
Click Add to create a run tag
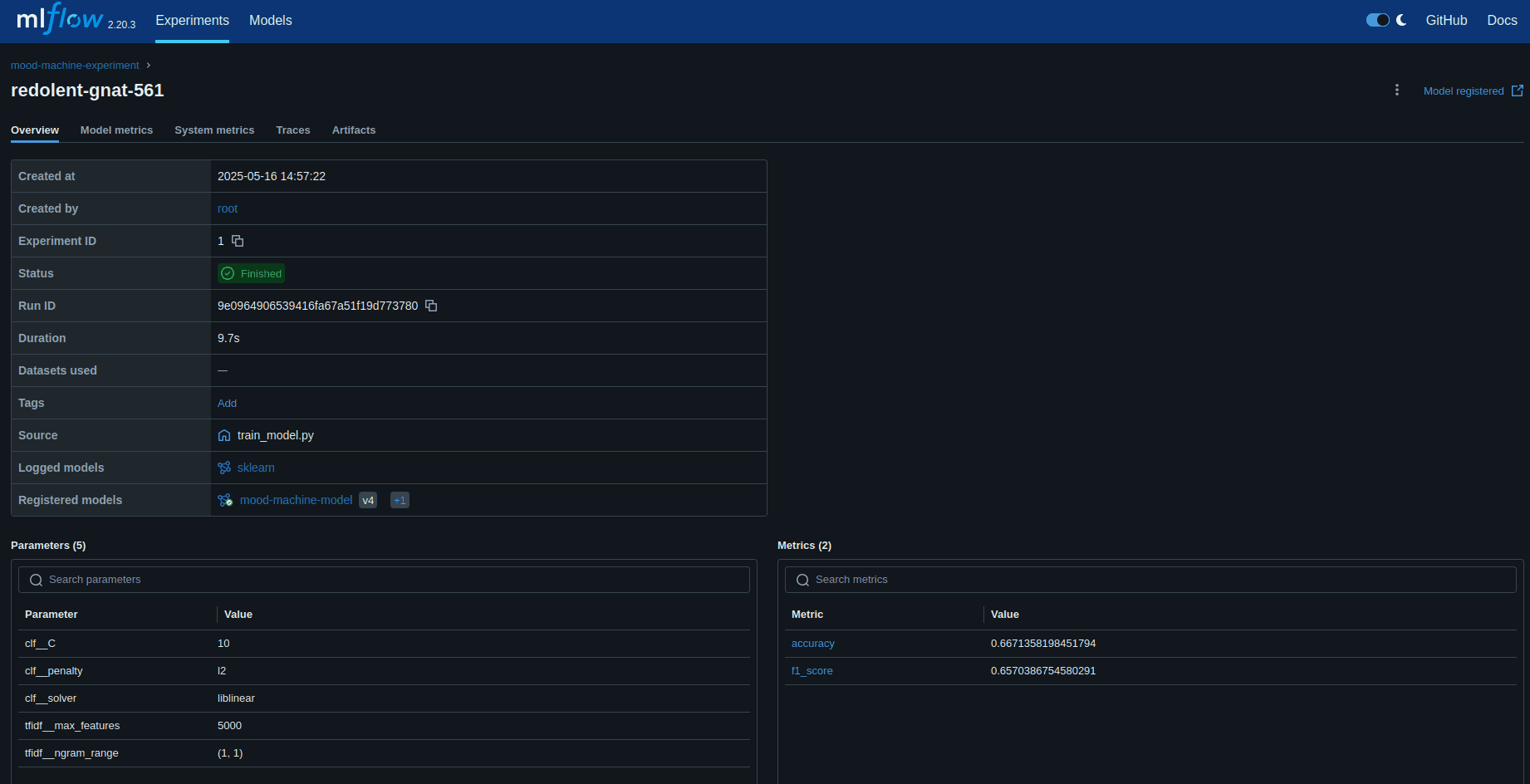click(227, 403)
